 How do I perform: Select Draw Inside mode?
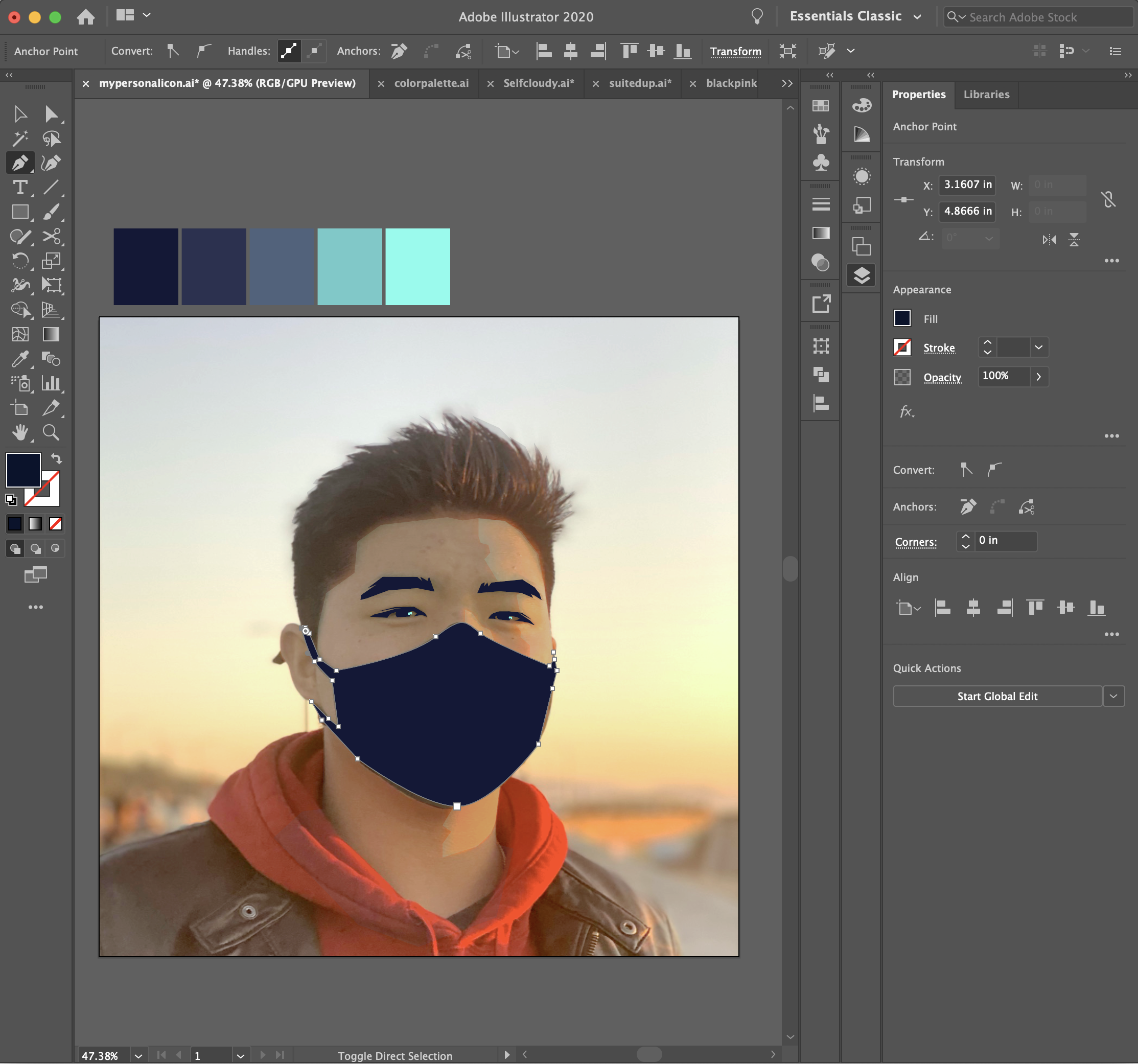click(56, 549)
